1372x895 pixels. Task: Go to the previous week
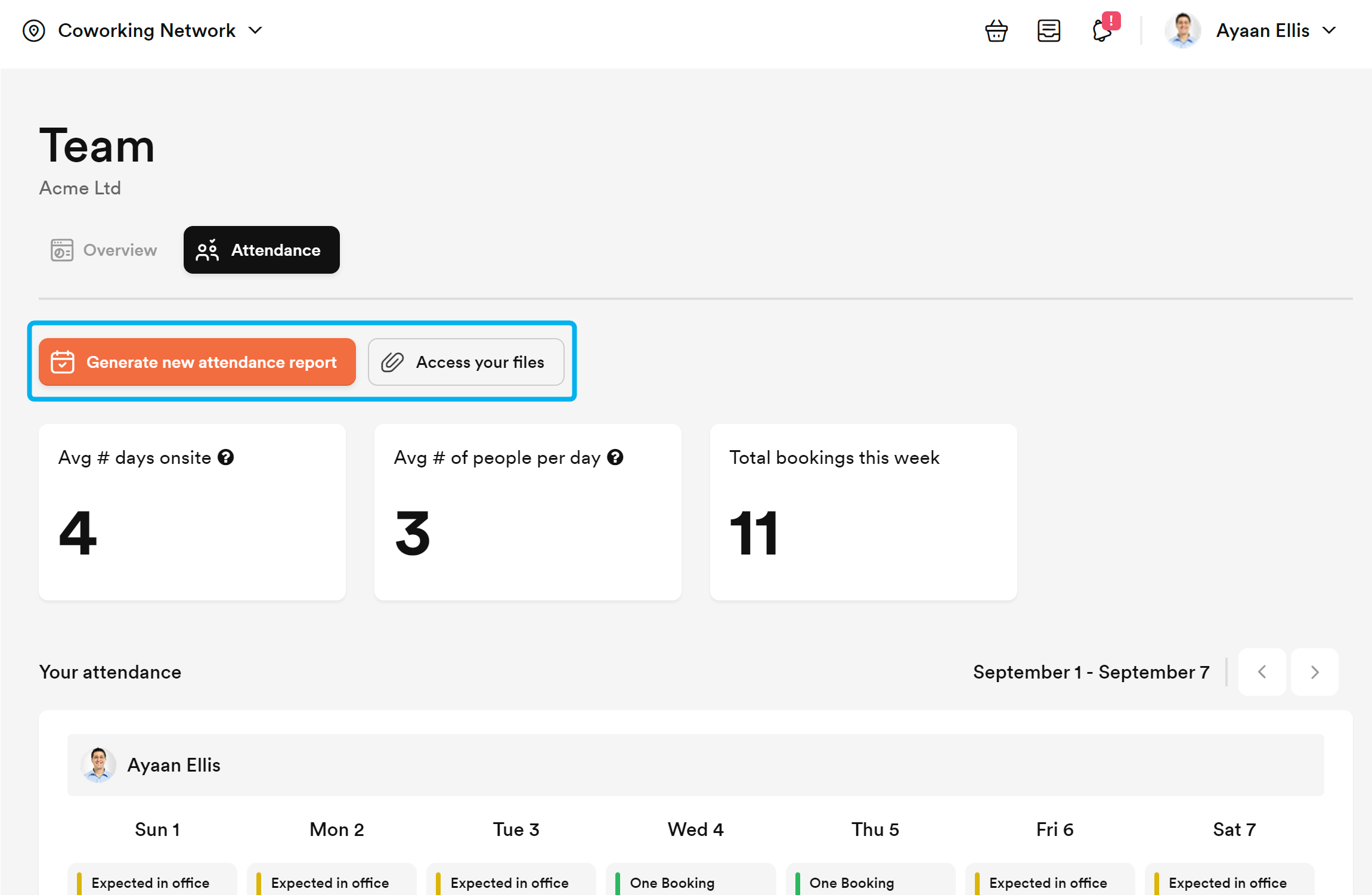[1262, 672]
